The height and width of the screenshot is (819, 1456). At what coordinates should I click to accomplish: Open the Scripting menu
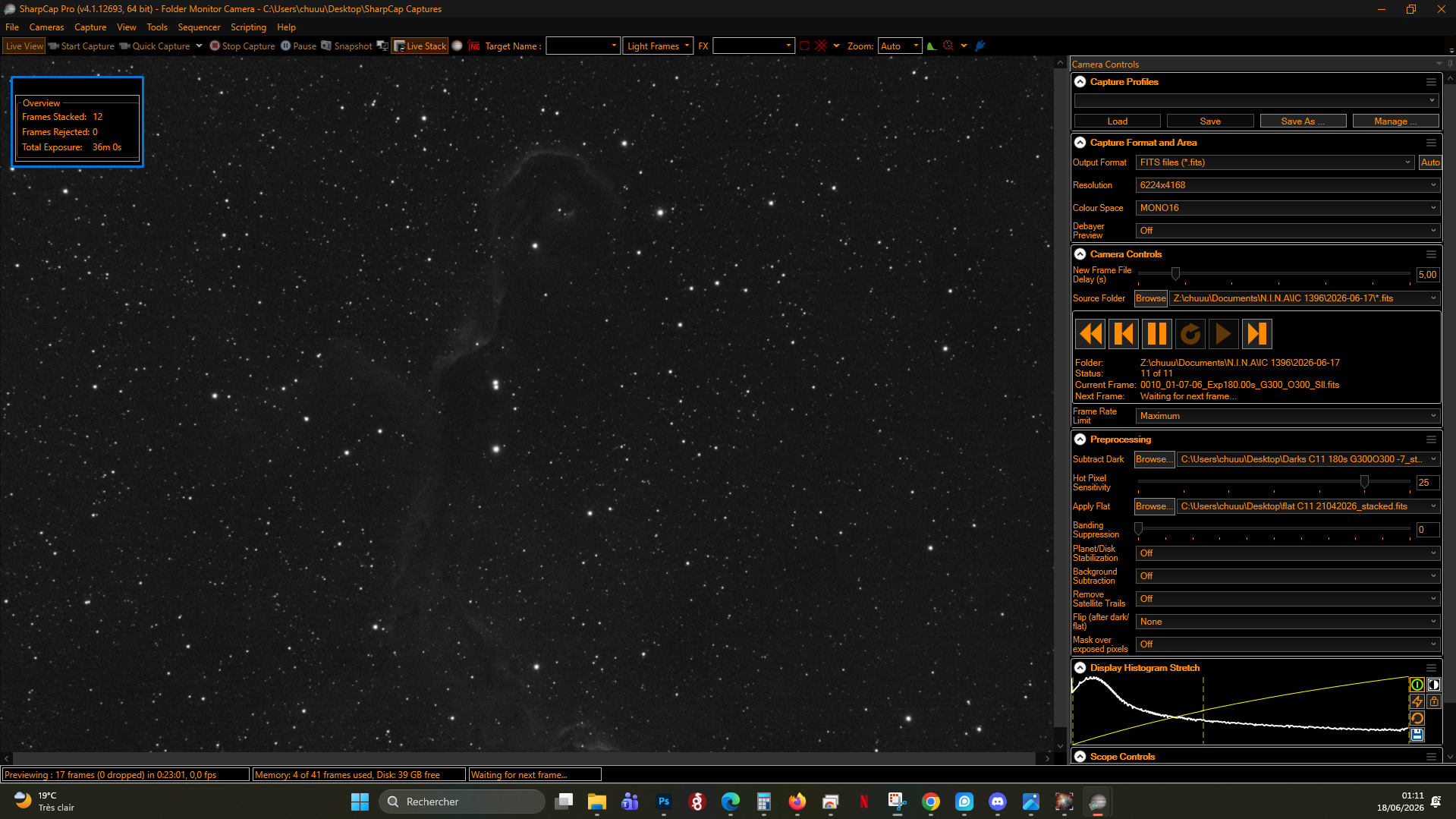[x=248, y=27]
